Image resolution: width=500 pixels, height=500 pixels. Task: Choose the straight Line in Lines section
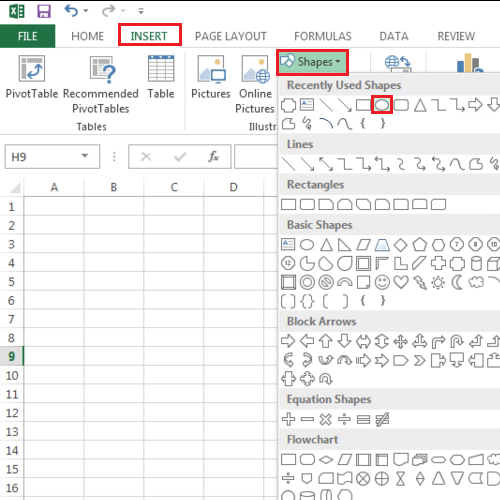click(x=288, y=164)
